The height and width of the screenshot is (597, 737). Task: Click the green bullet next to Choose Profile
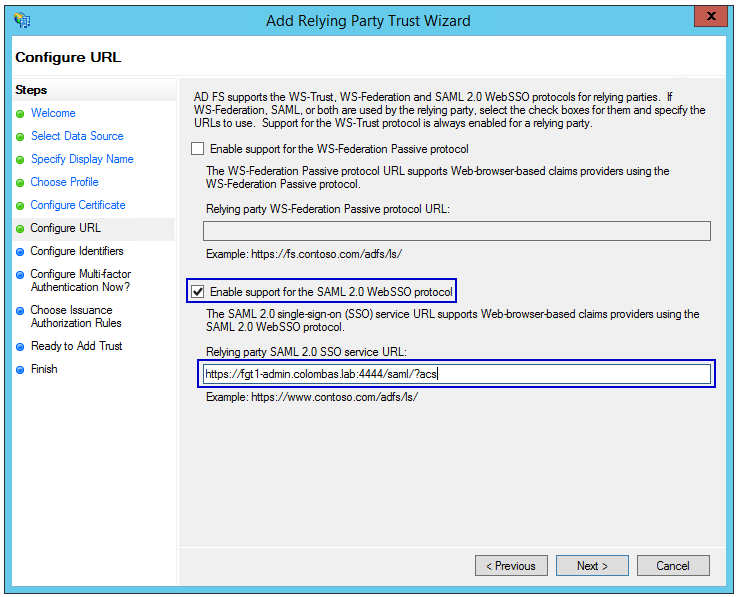click(20, 183)
